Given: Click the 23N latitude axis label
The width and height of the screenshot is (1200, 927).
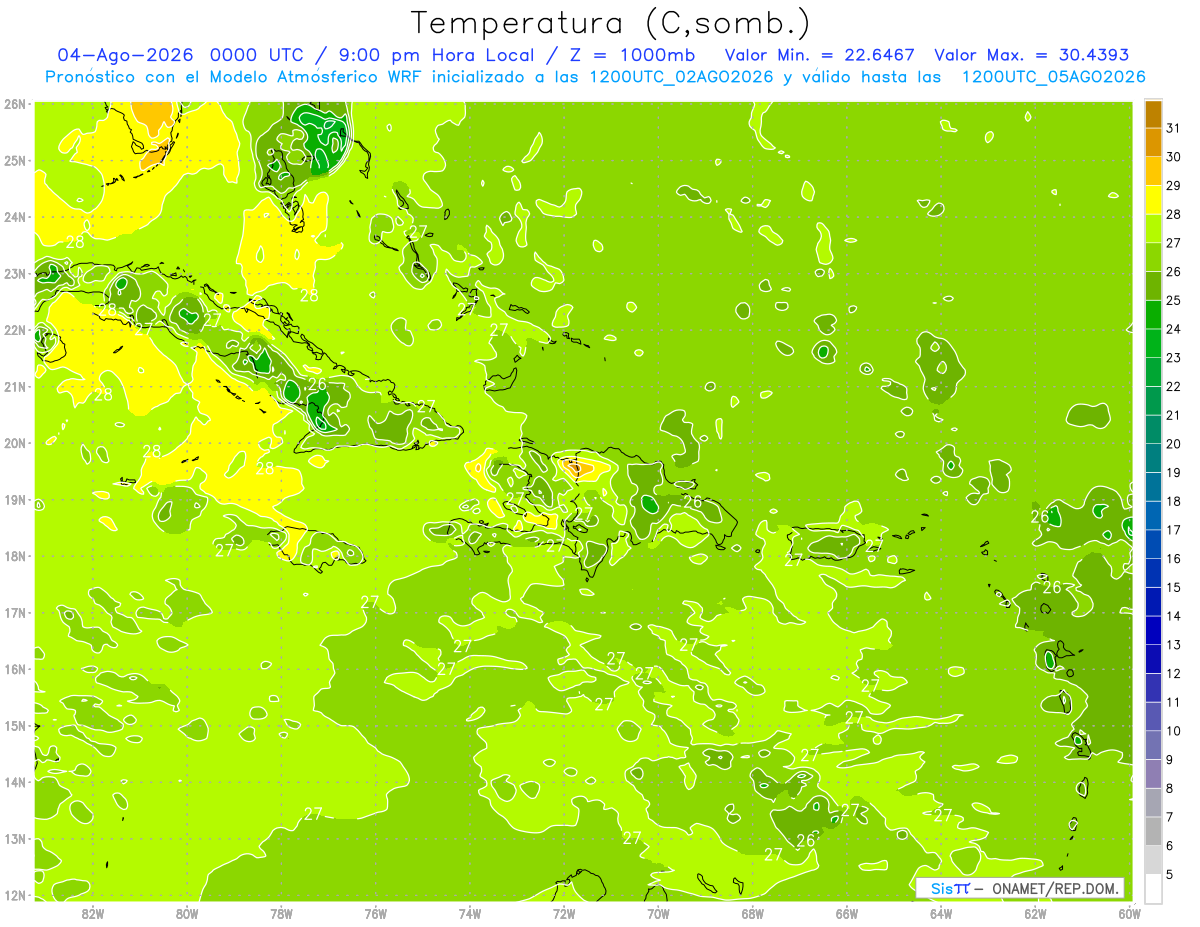Looking at the screenshot, I should pos(15,273).
